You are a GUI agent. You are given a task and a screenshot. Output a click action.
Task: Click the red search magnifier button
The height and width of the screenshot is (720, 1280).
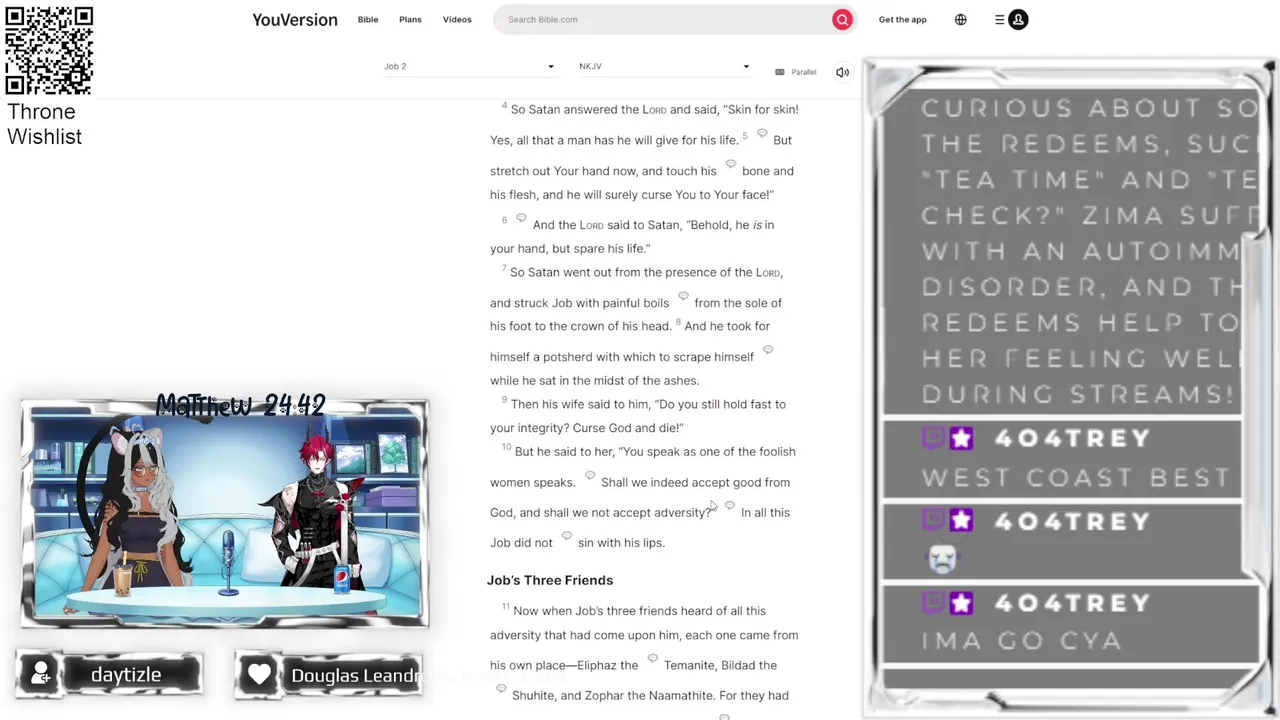click(842, 19)
